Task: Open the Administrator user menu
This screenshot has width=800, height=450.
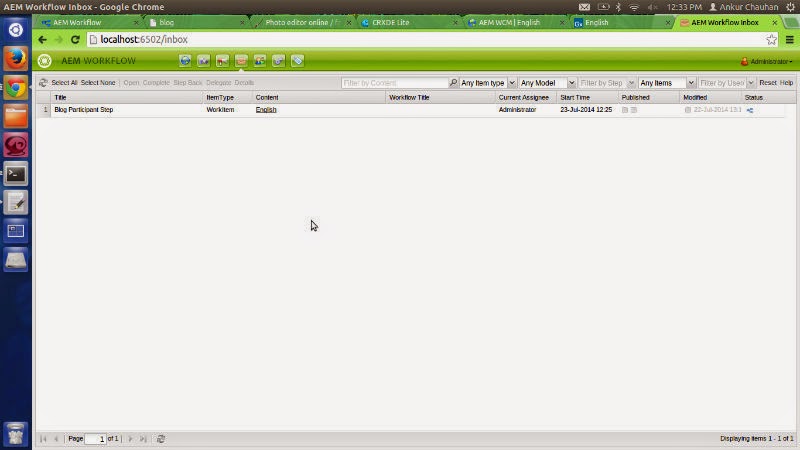Action: click(767, 62)
